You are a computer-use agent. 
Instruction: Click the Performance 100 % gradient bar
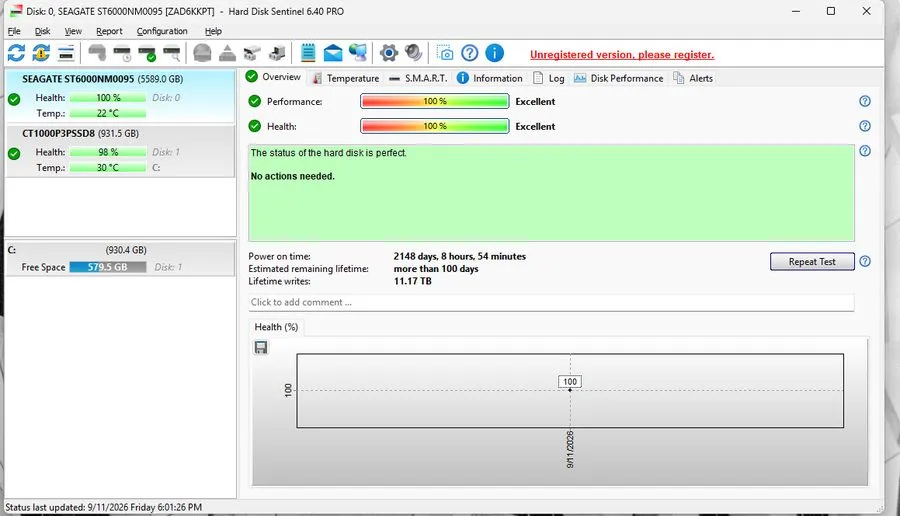(435, 101)
